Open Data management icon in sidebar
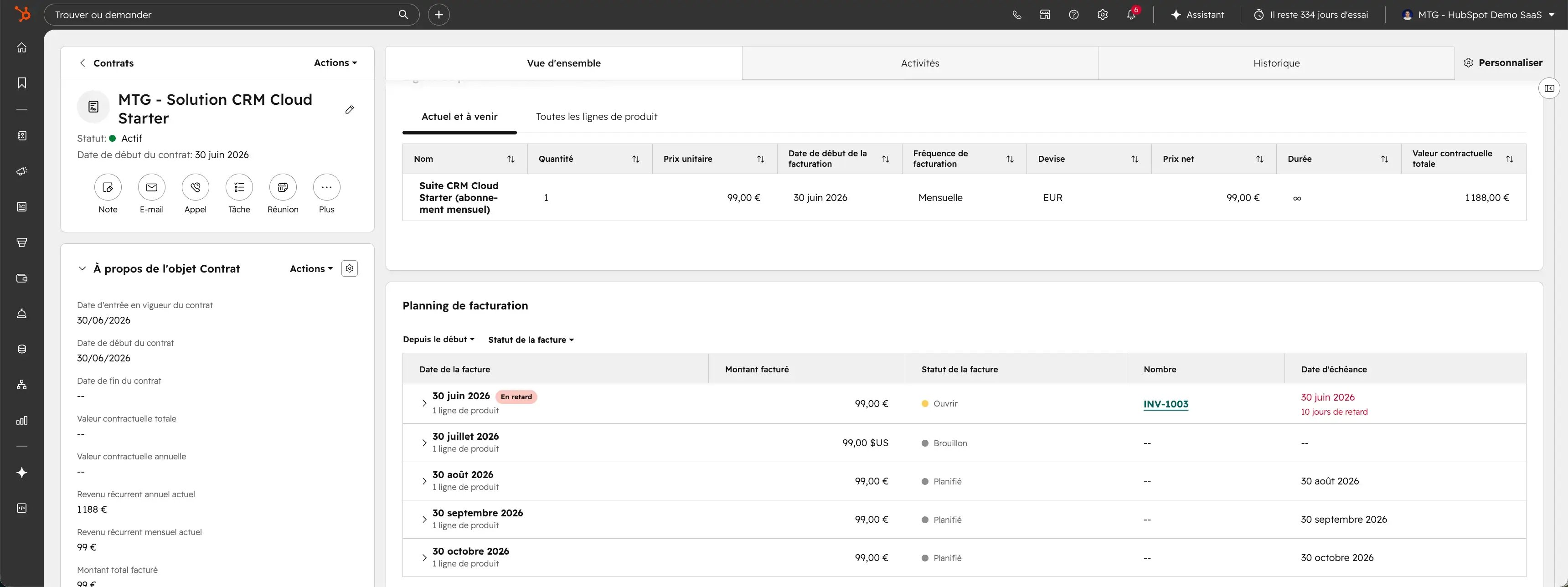Viewport: 1568px width, 587px height. [x=22, y=349]
